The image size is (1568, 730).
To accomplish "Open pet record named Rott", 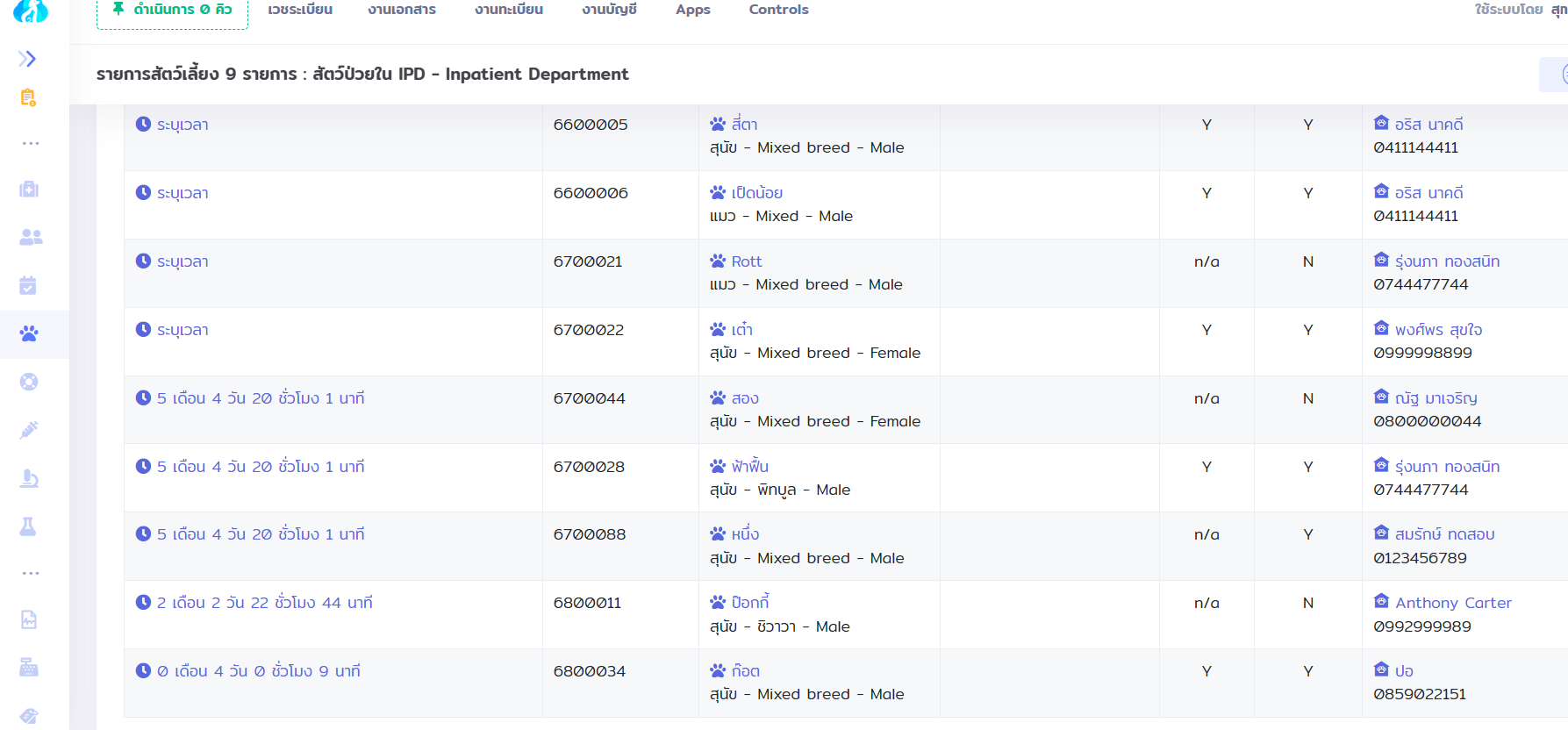I will (746, 261).
